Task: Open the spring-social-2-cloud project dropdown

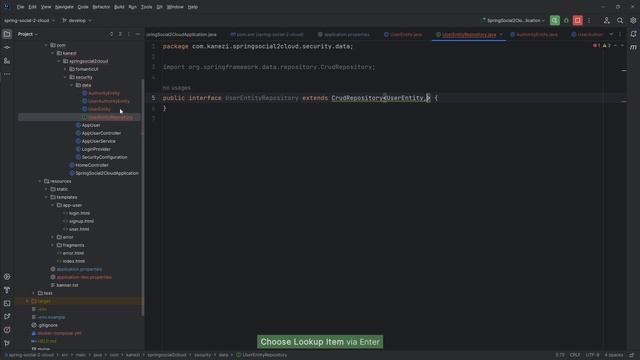Action: click(29, 20)
